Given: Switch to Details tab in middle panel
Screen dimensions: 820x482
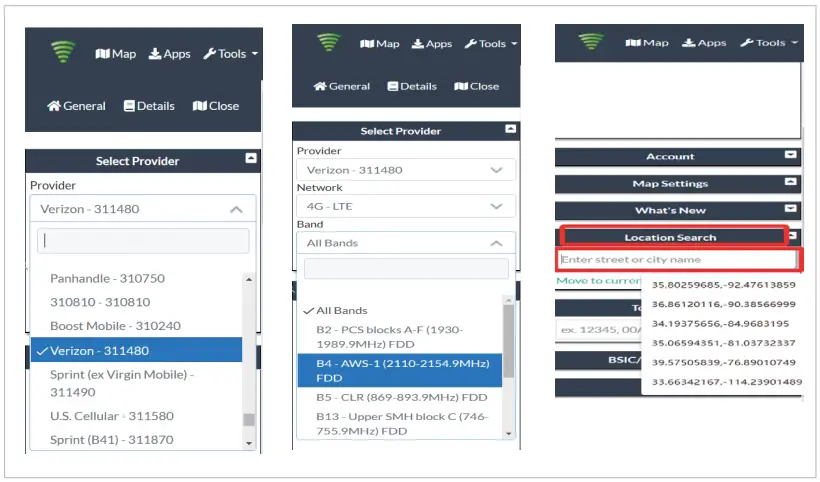Looking at the screenshot, I should point(412,86).
